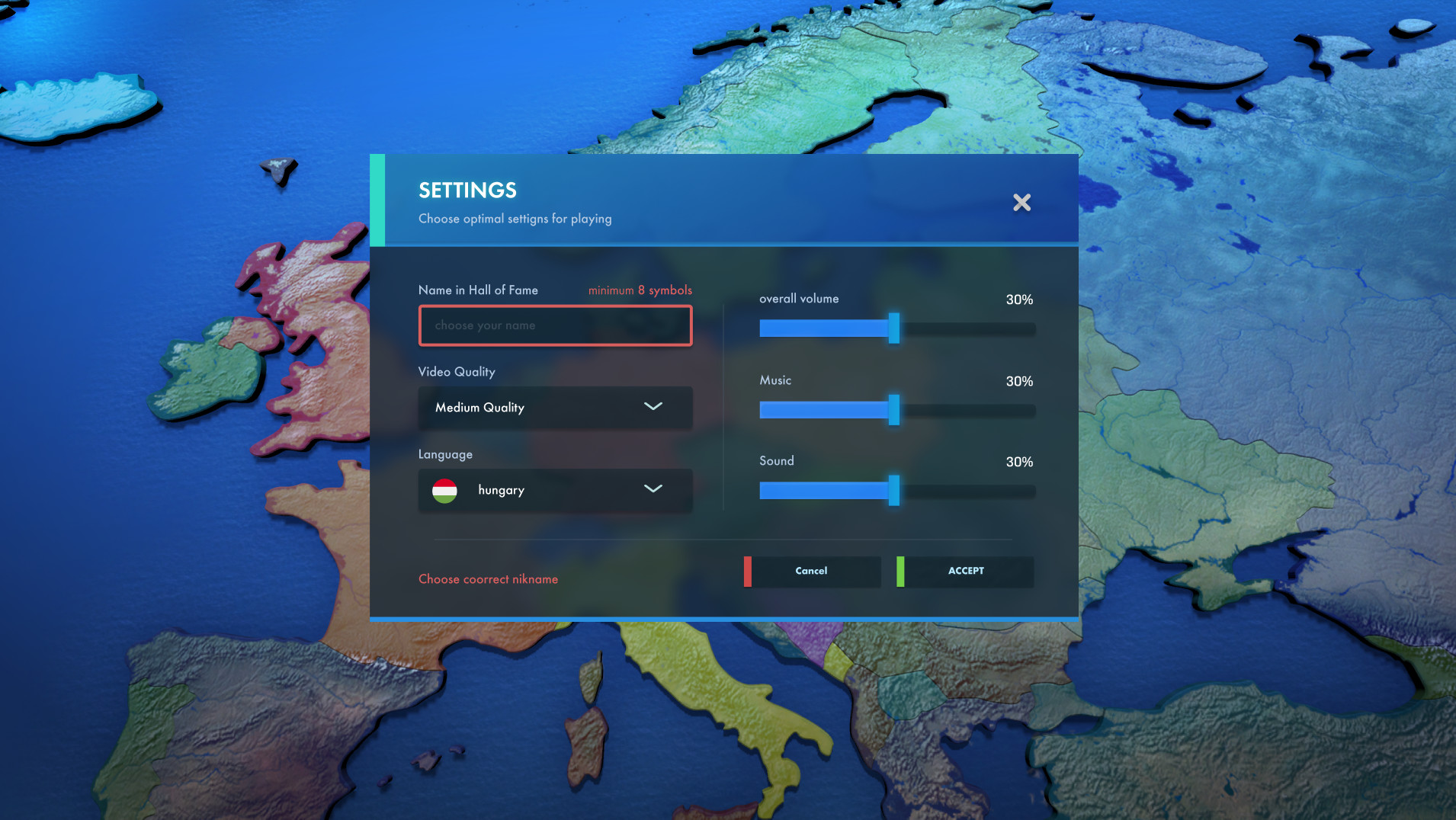
Task: Select the name input field
Action: 555,325
